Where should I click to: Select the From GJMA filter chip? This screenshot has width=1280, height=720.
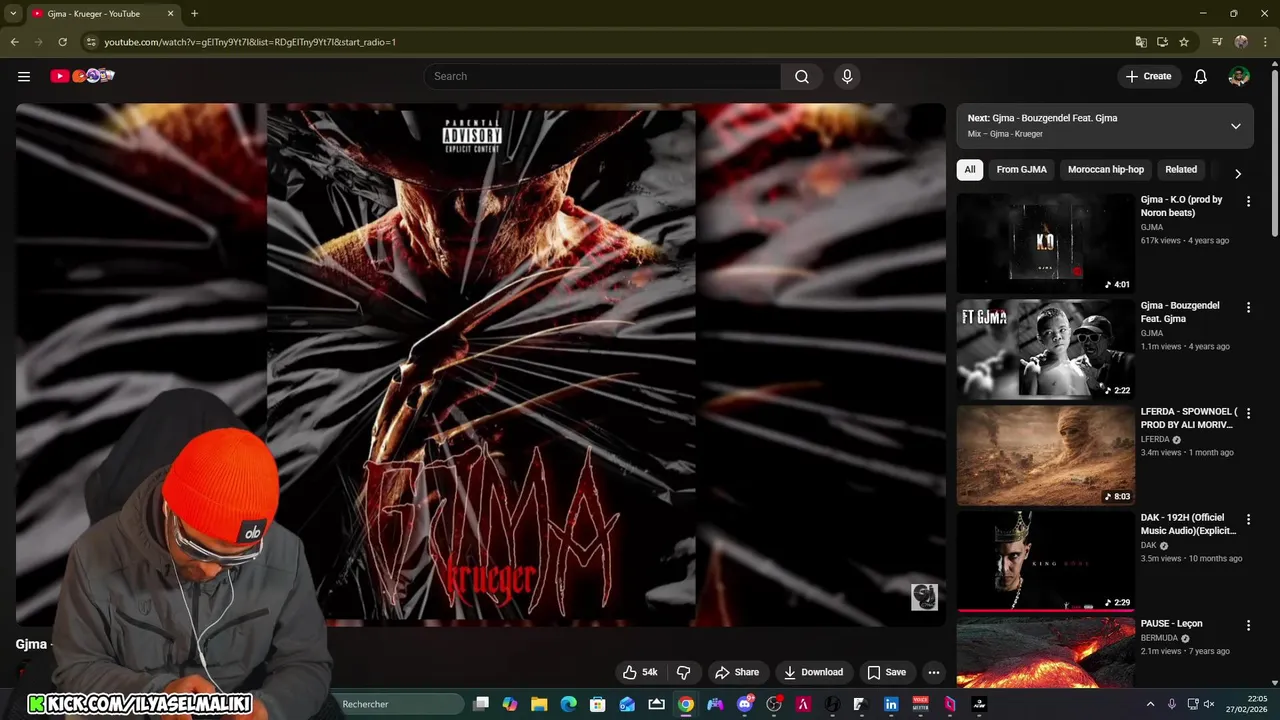1022,170
